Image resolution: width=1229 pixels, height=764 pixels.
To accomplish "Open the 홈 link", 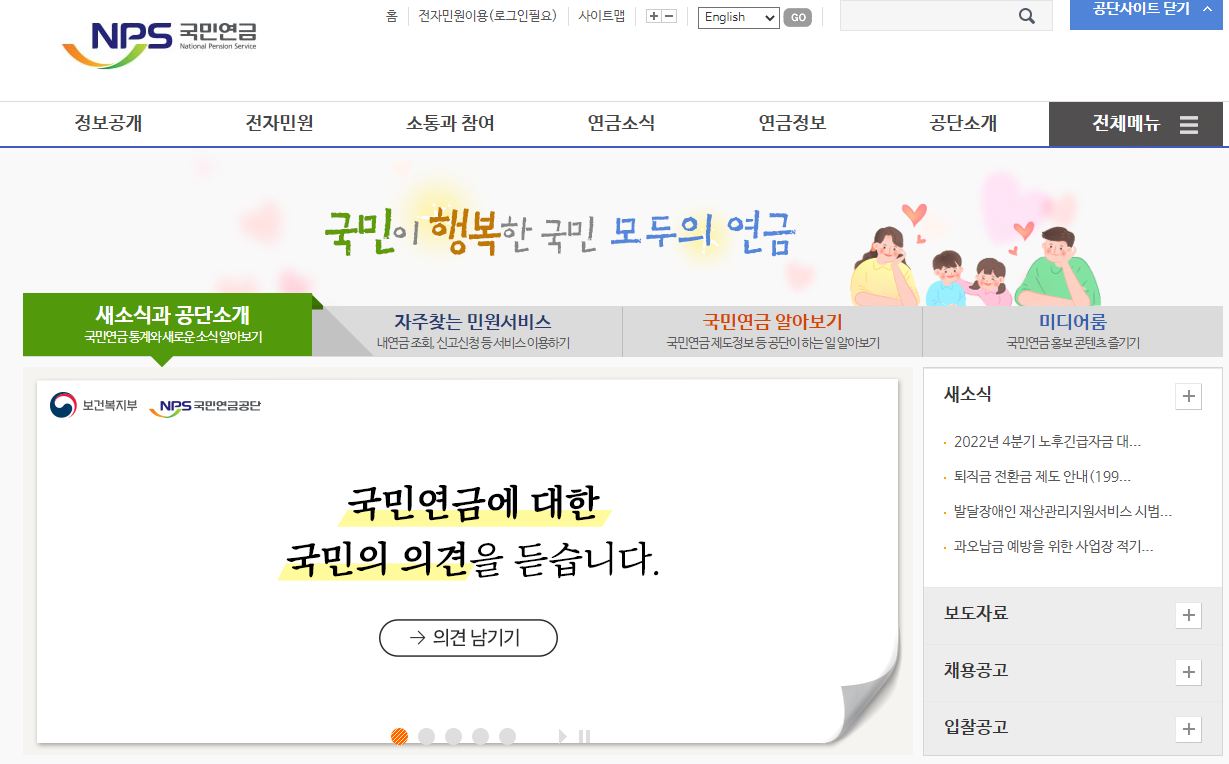I will pyautogui.click(x=391, y=16).
